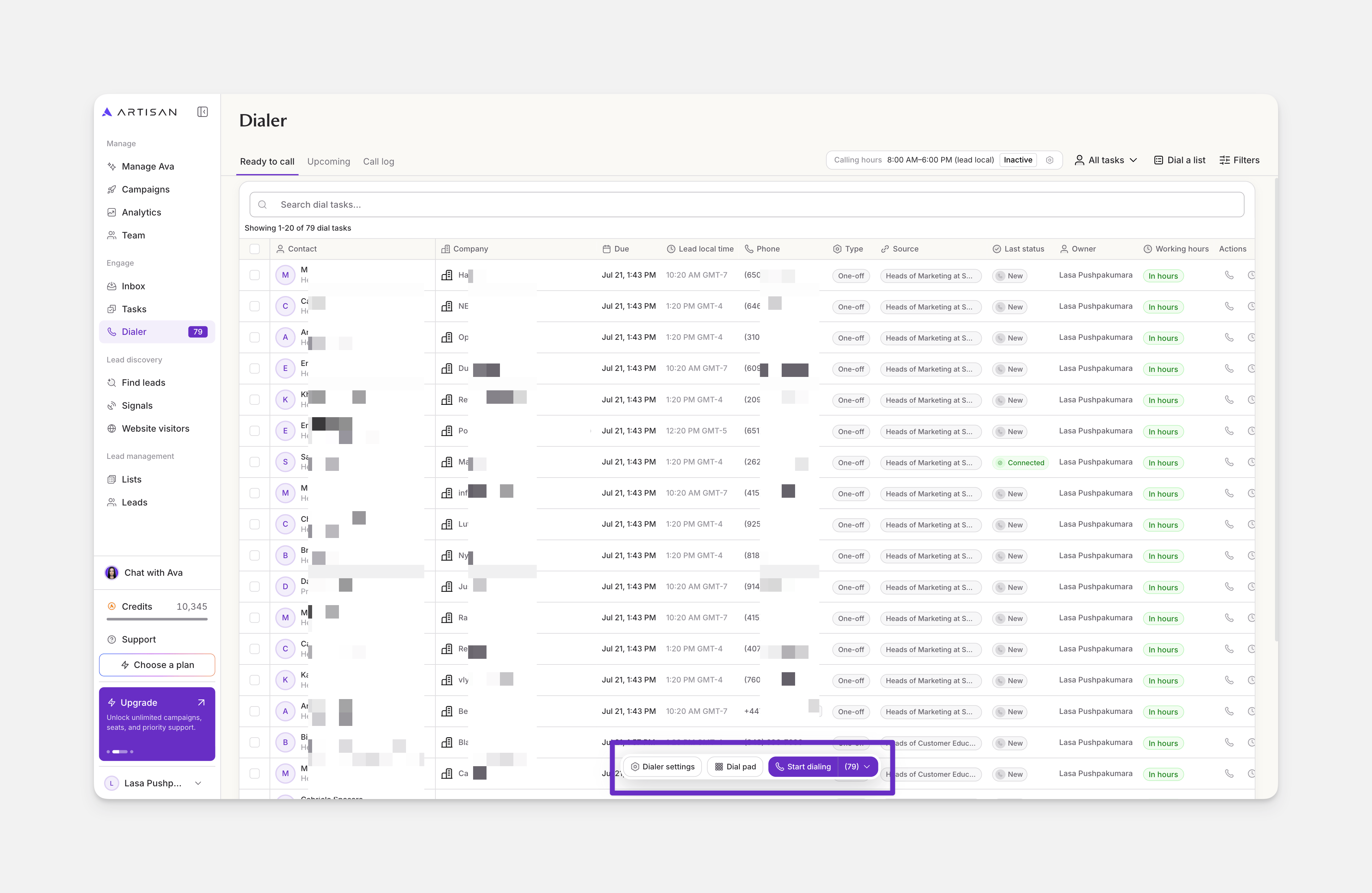Screen dimensions: 1372x893
Task: Toggle the select-all checkbox in the table header
Action: click(254, 249)
